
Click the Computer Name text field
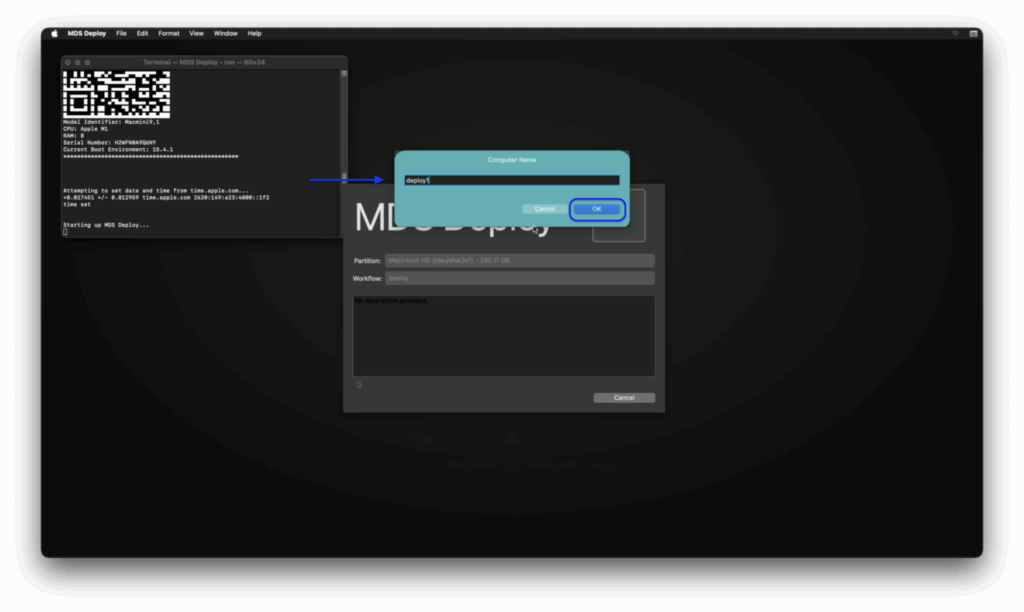[x=511, y=180]
